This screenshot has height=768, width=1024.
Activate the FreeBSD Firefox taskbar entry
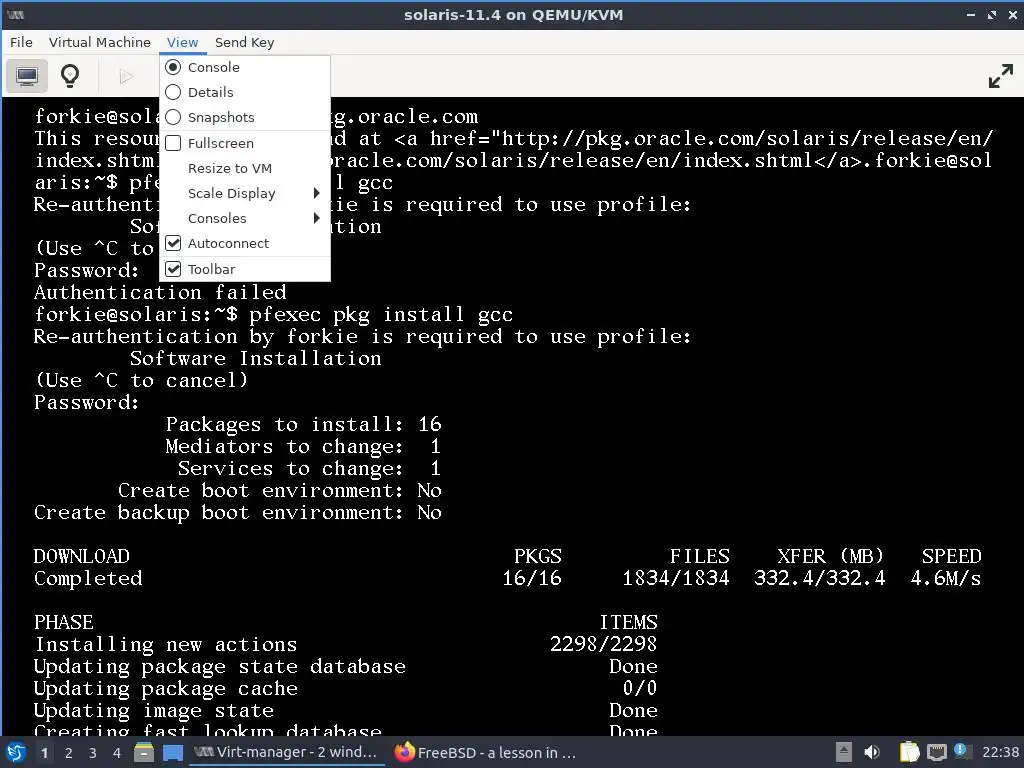pyautogui.click(x=485, y=752)
